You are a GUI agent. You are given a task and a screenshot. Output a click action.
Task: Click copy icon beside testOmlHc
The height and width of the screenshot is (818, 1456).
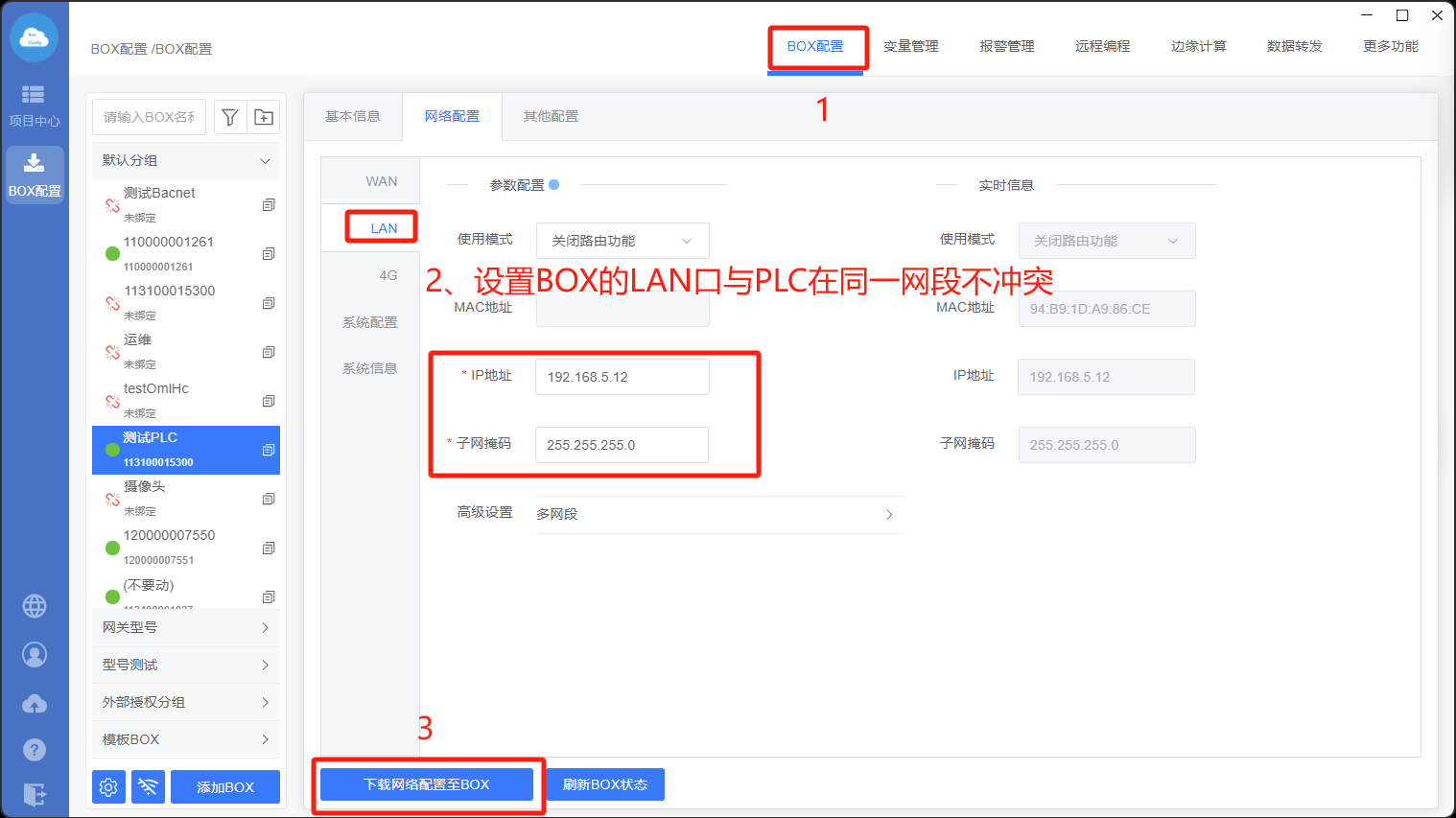pos(269,401)
